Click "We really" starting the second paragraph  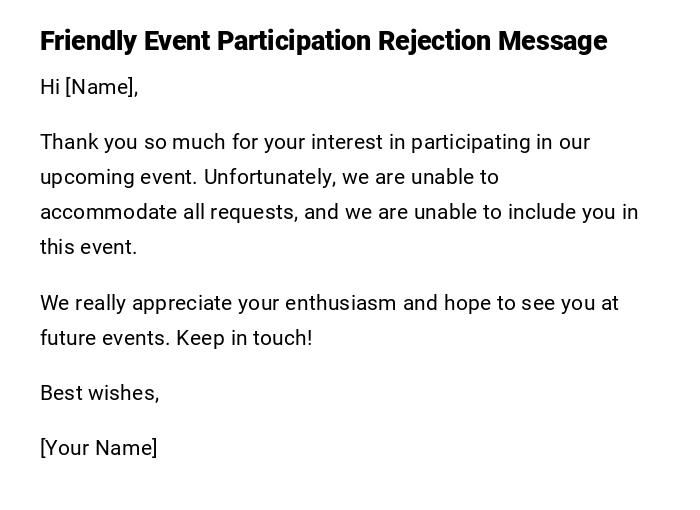point(83,303)
